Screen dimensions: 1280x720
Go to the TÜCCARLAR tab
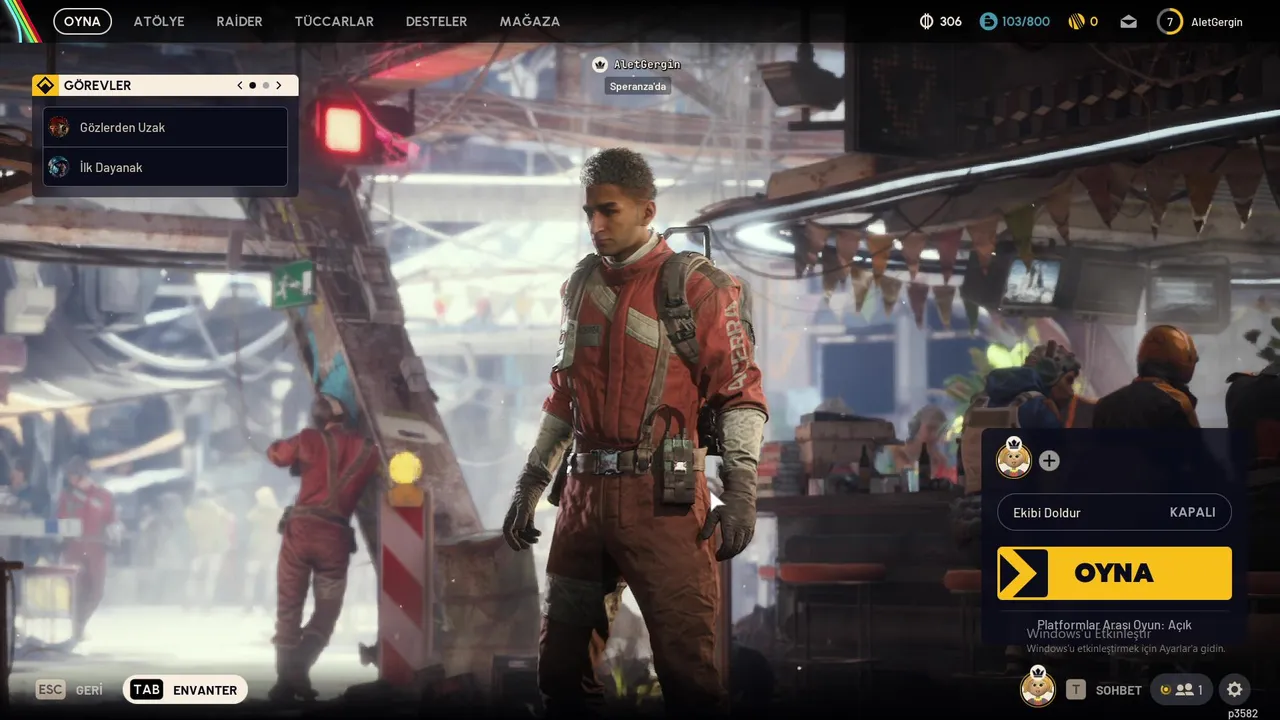click(x=334, y=21)
